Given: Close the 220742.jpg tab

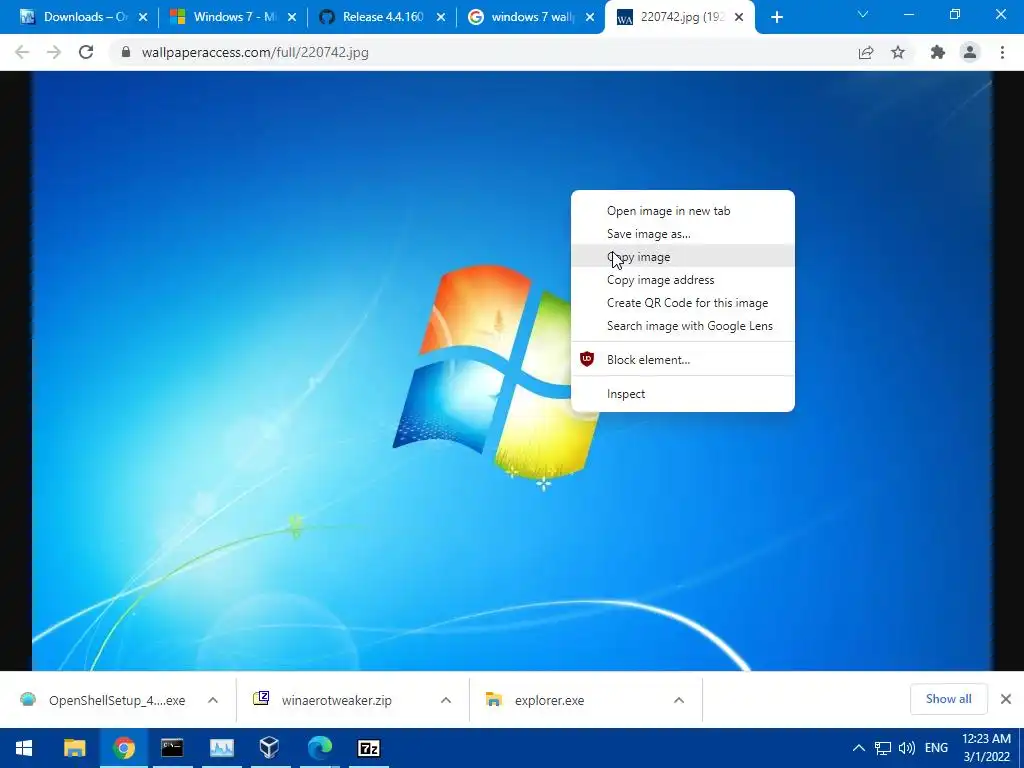Looking at the screenshot, I should 739,18.
